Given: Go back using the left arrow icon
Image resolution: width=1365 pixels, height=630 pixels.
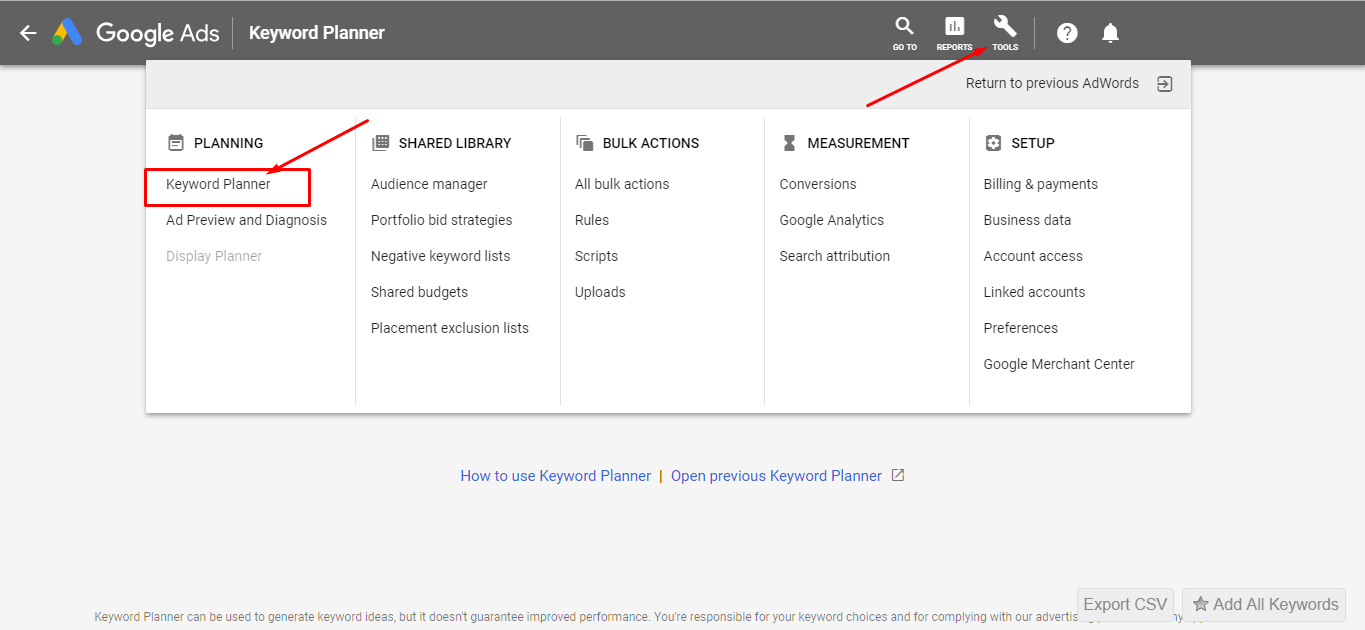Looking at the screenshot, I should [x=28, y=33].
